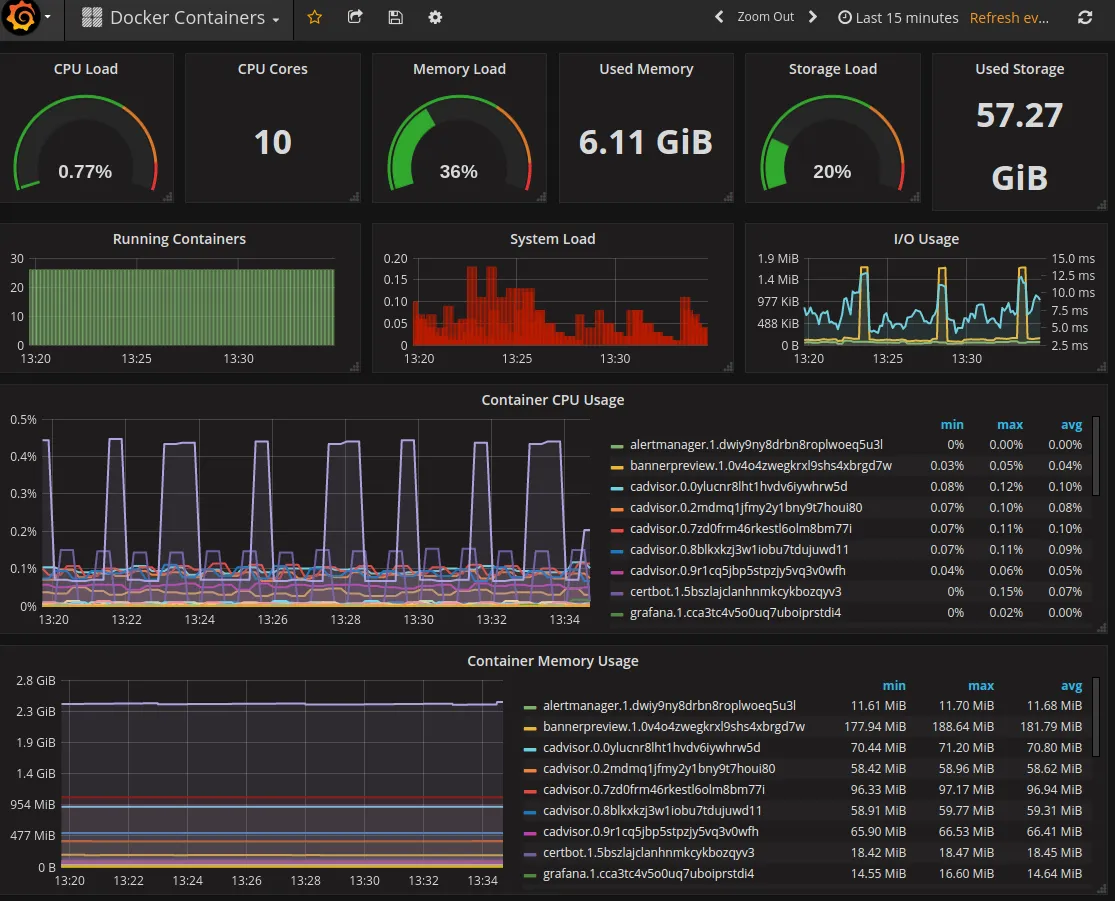Shift time range forward with right arrow
Screen dimensions: 1115x901
[x=813, y=16]
